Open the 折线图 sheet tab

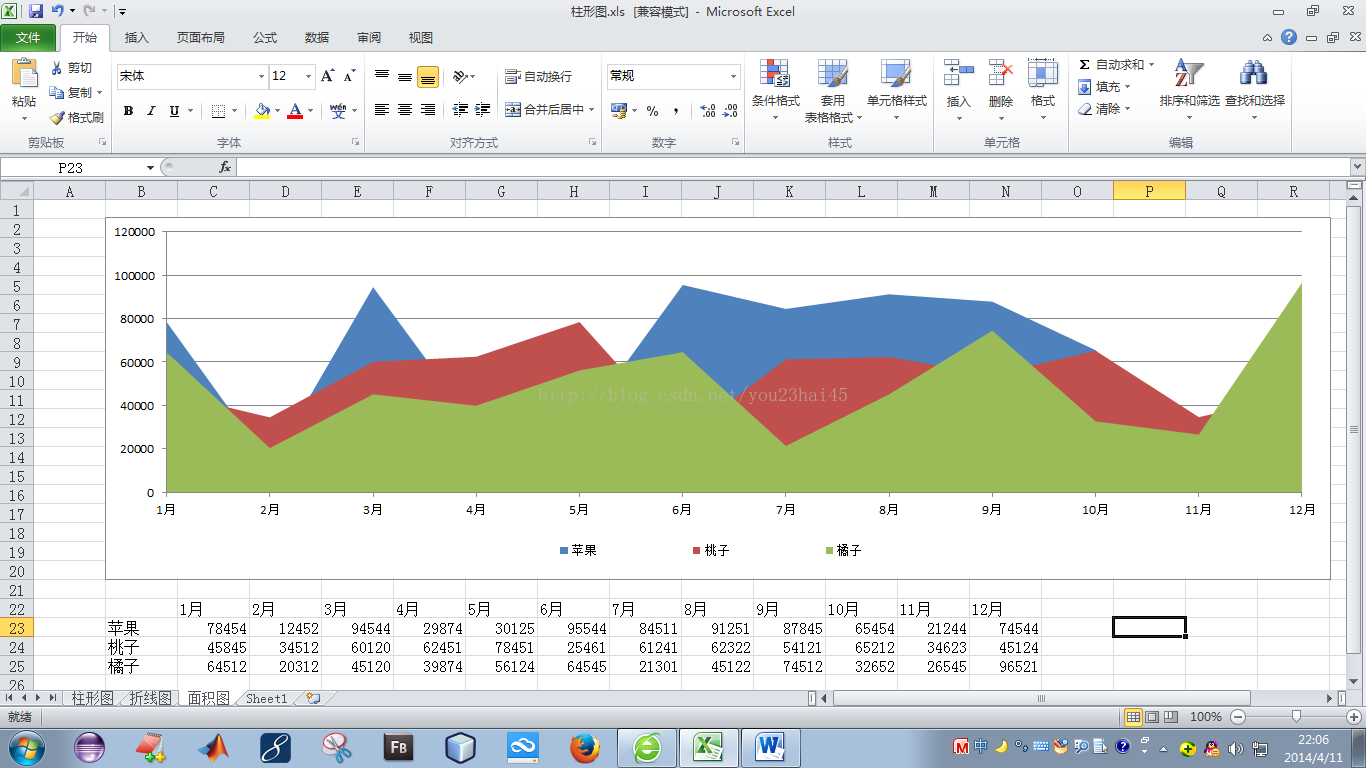click(x=150, y=699)
